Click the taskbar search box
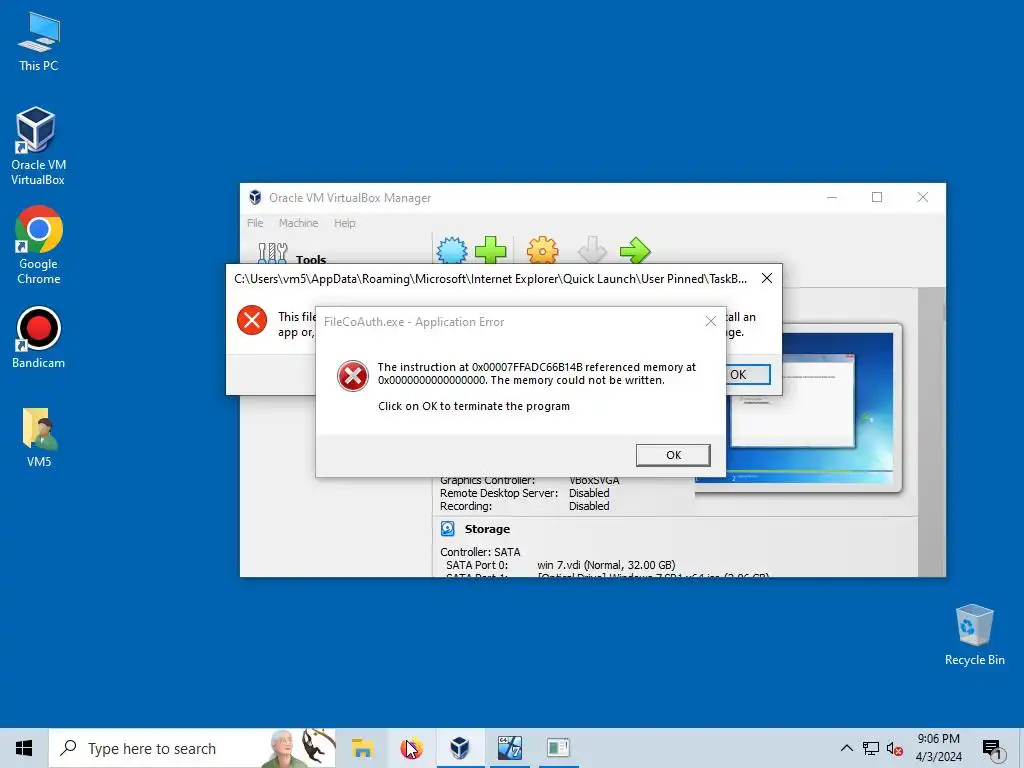 (x=192, y=748)
